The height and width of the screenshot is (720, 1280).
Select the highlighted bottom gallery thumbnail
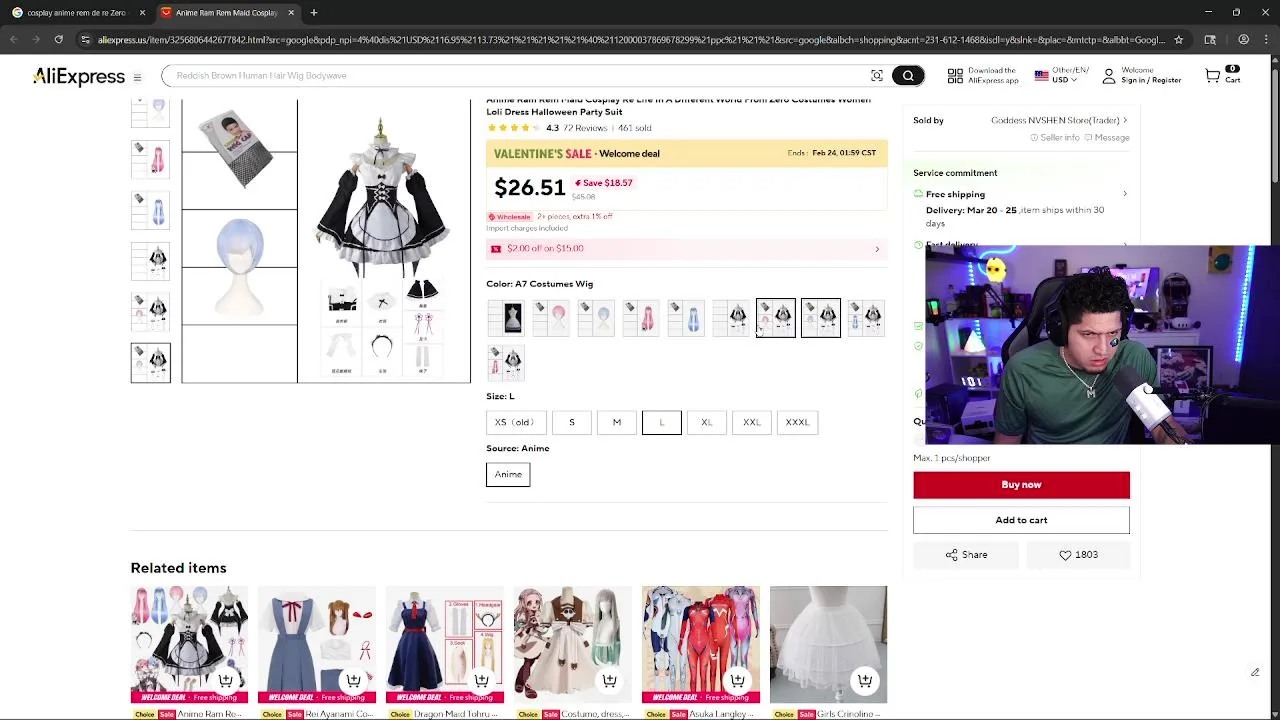pyautogui.click(x=151, y=363)
